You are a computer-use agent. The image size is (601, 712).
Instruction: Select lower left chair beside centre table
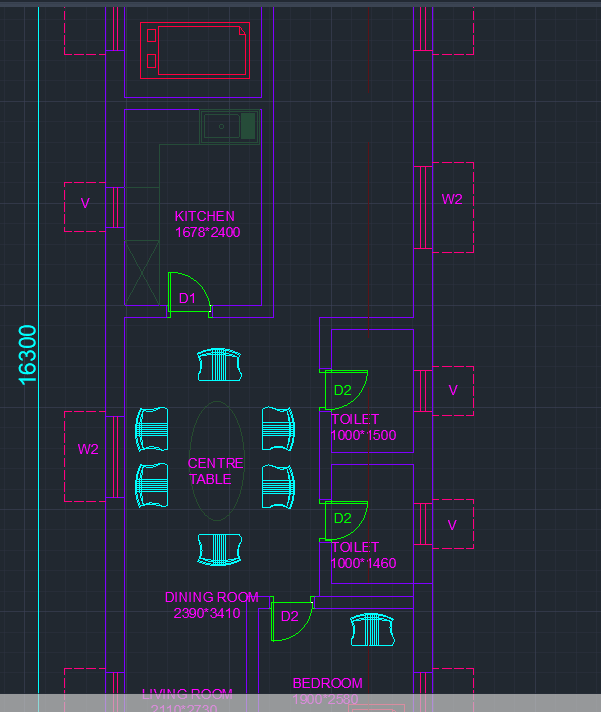point(152,485)
